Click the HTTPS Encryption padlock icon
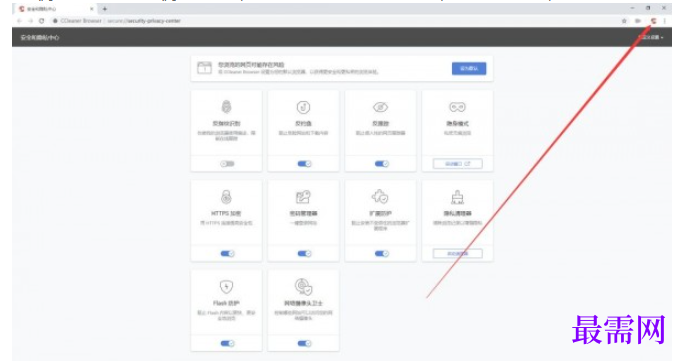 click(226, 197)
